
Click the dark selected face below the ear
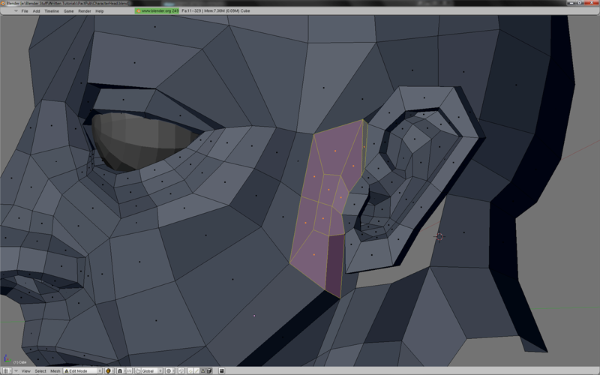(x=334, y=266)
